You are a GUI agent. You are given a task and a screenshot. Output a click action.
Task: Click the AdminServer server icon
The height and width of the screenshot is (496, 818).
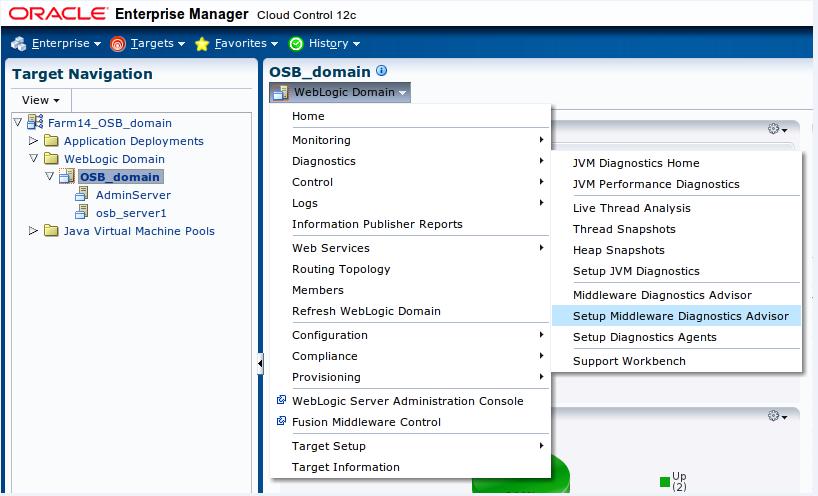(82, 195)
